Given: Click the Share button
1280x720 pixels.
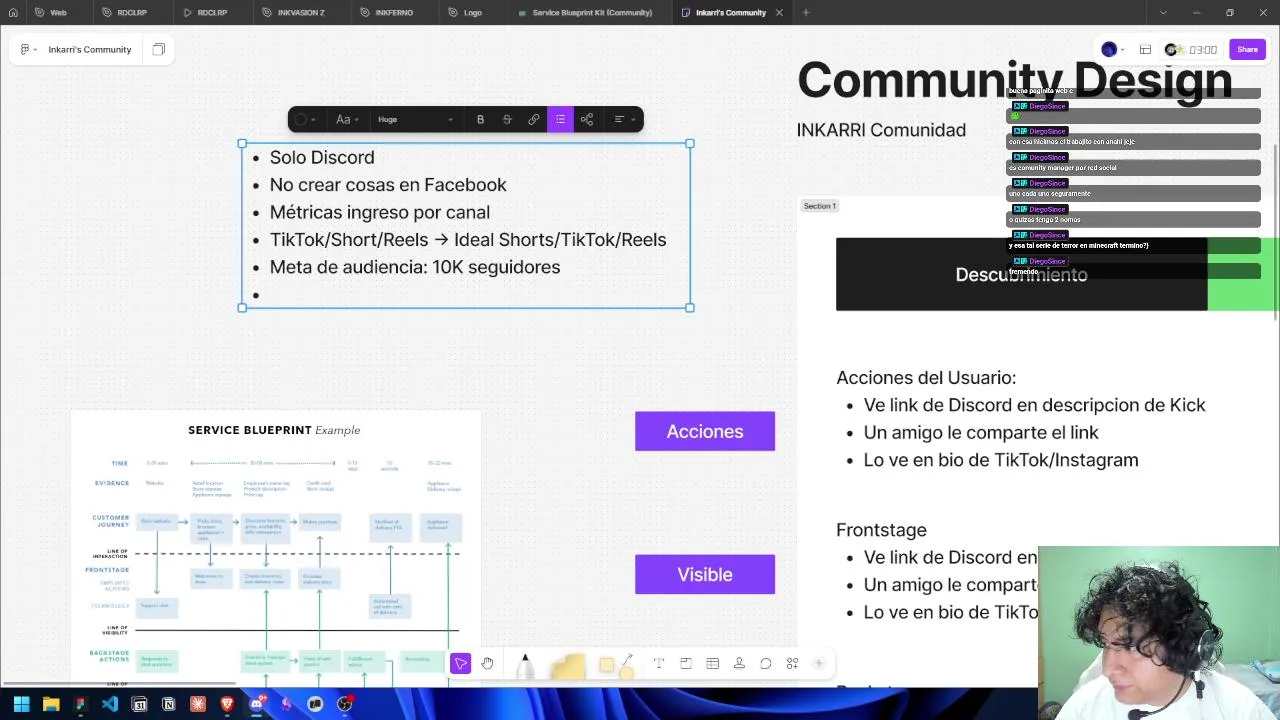Looking at the screenshot, I should click(x=1247, y=49).
